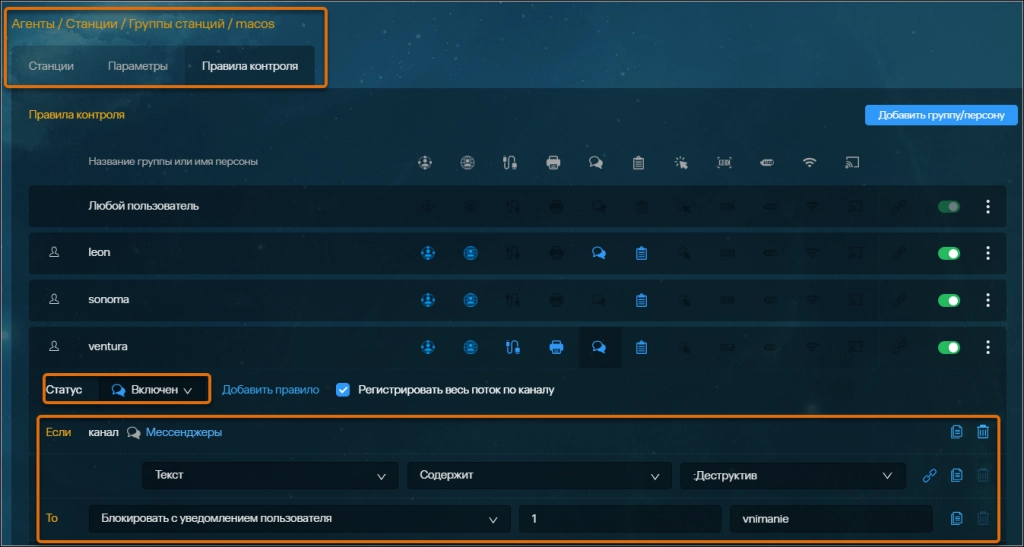Open the Блокировать с уведомлением пользователя dropdown
1024x547 pixels.
[x=297, y=518]
